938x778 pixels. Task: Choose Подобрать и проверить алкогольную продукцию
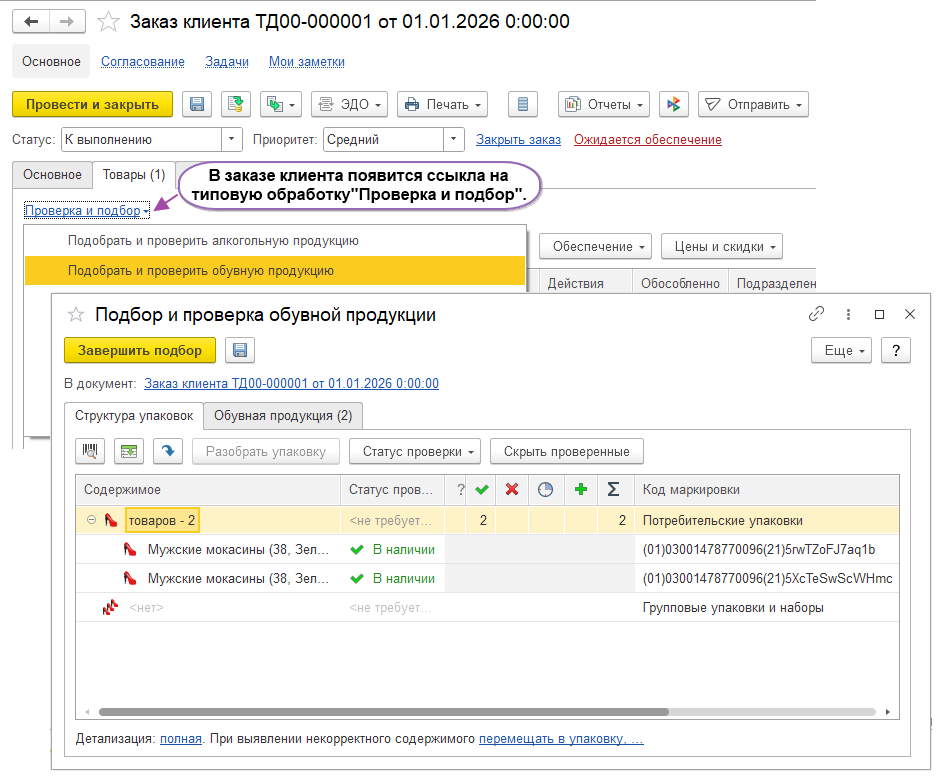pyautogui.click(x=275, y=241)
